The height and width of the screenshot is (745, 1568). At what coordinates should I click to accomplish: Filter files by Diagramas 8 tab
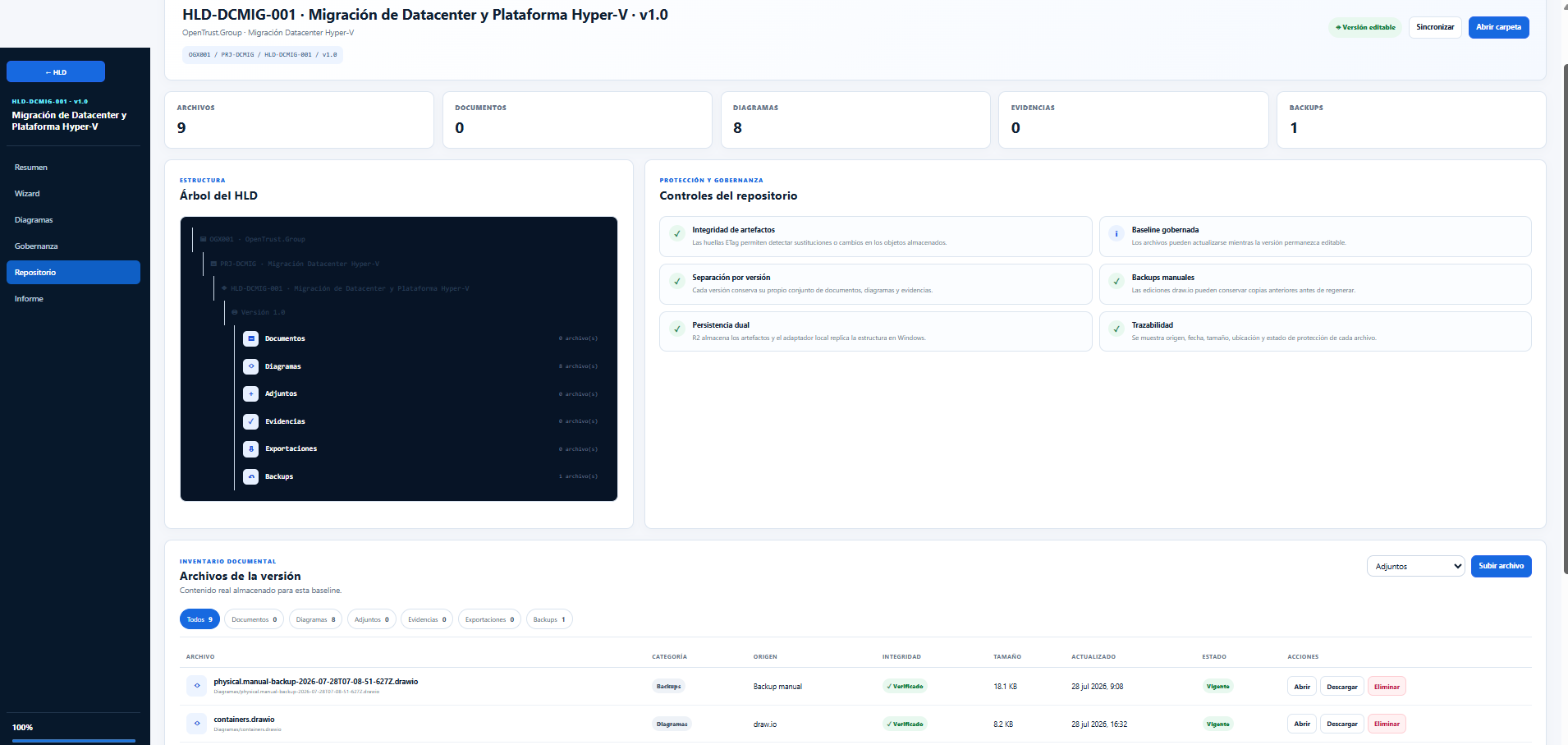click(x=316, y=619)
